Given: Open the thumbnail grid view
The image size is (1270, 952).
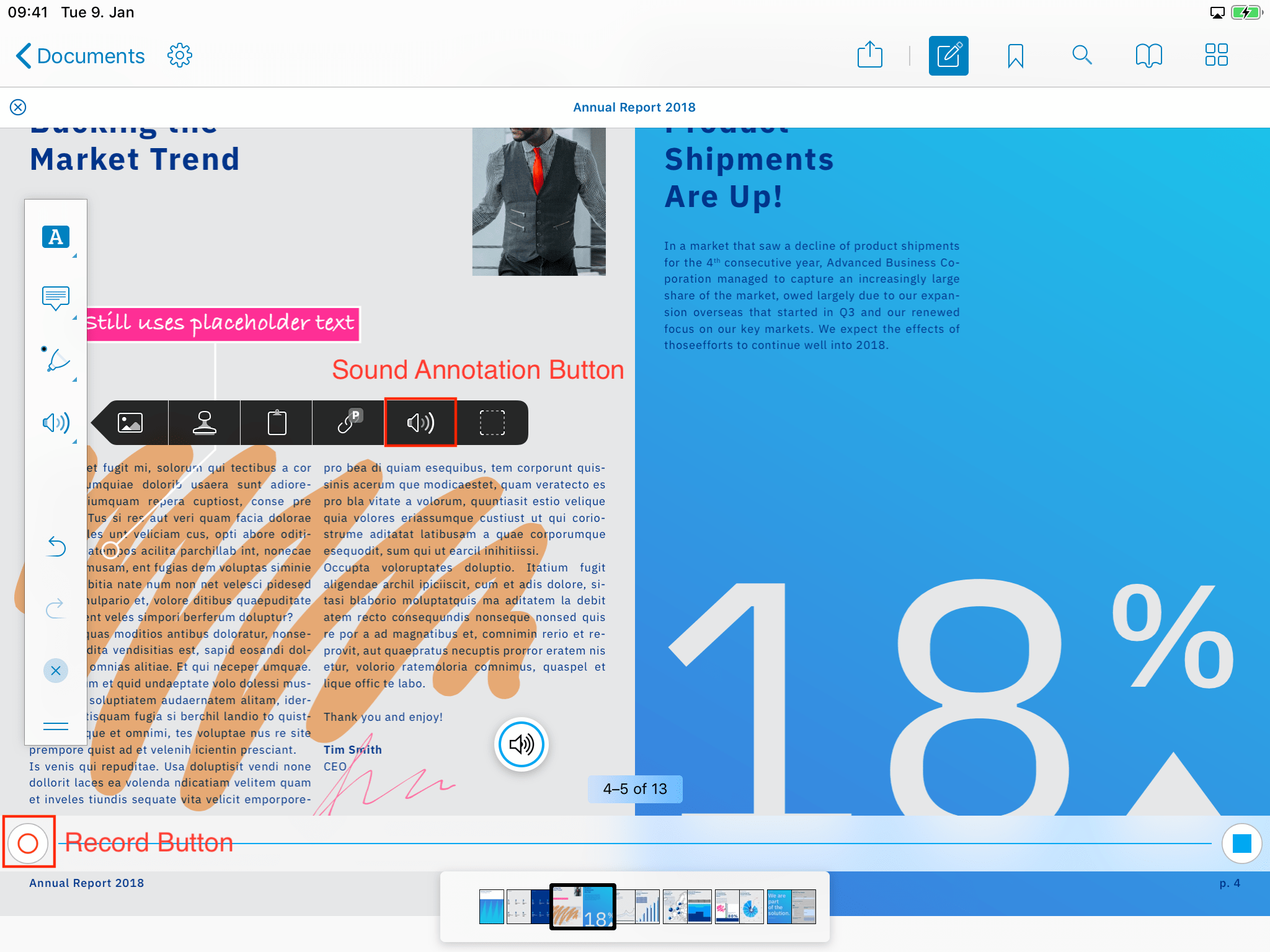Looking at the screenshot, I should (1216, 55).
